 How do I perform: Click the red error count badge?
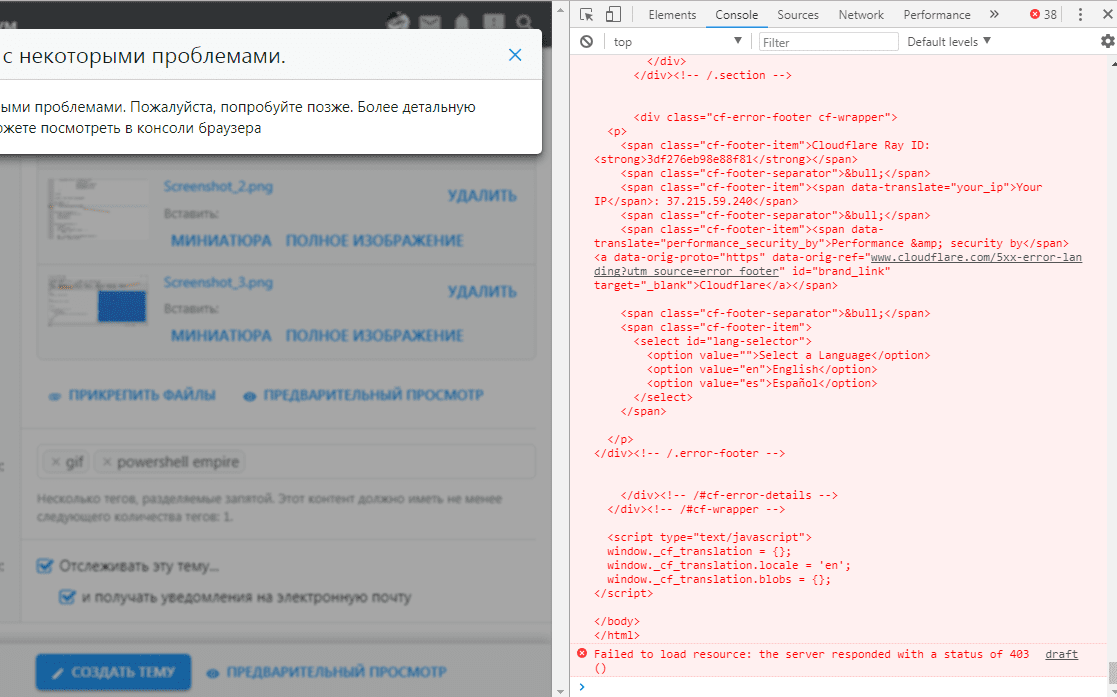1043,14
